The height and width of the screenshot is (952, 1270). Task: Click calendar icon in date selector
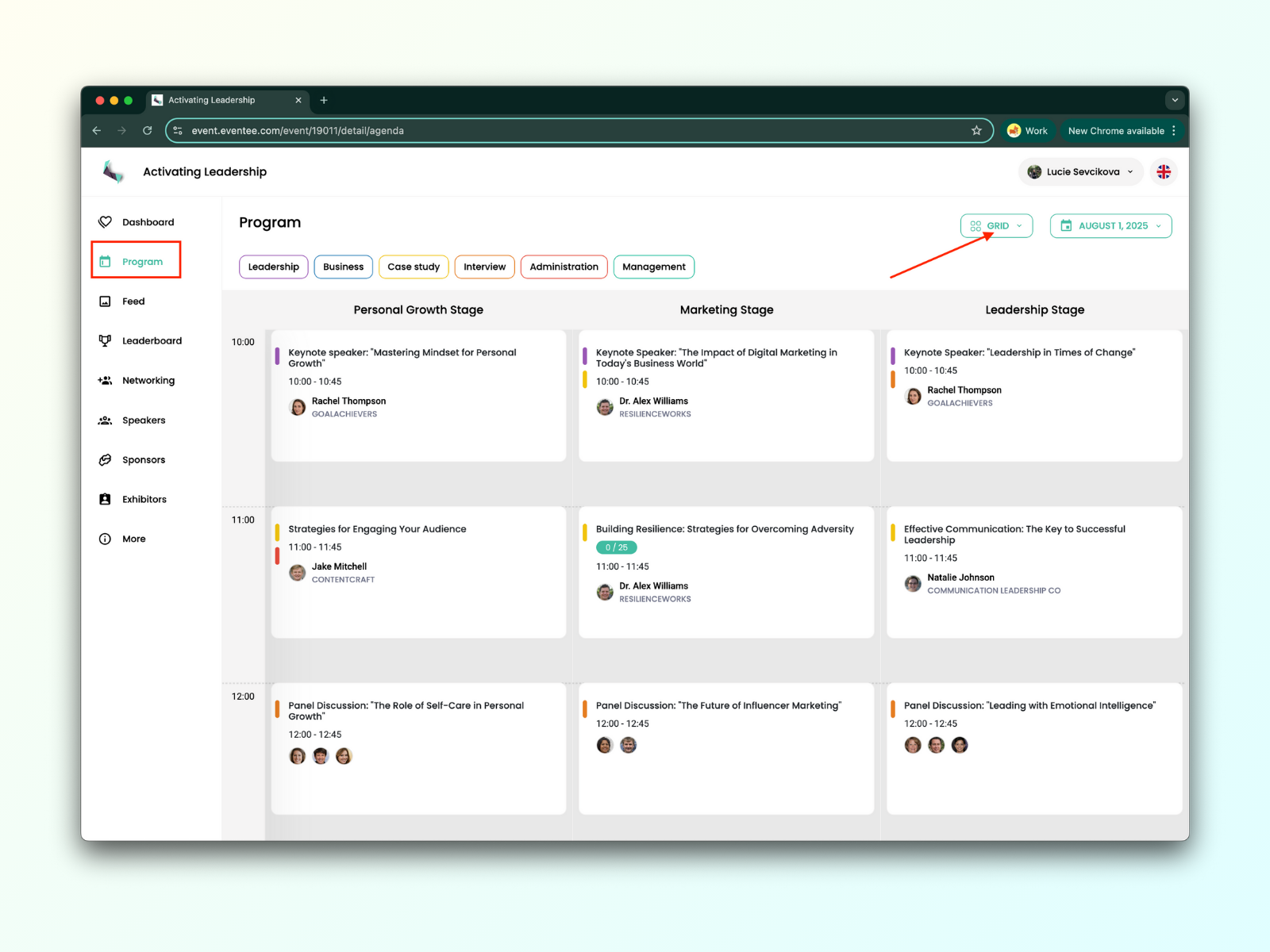tap(1066, 226)
